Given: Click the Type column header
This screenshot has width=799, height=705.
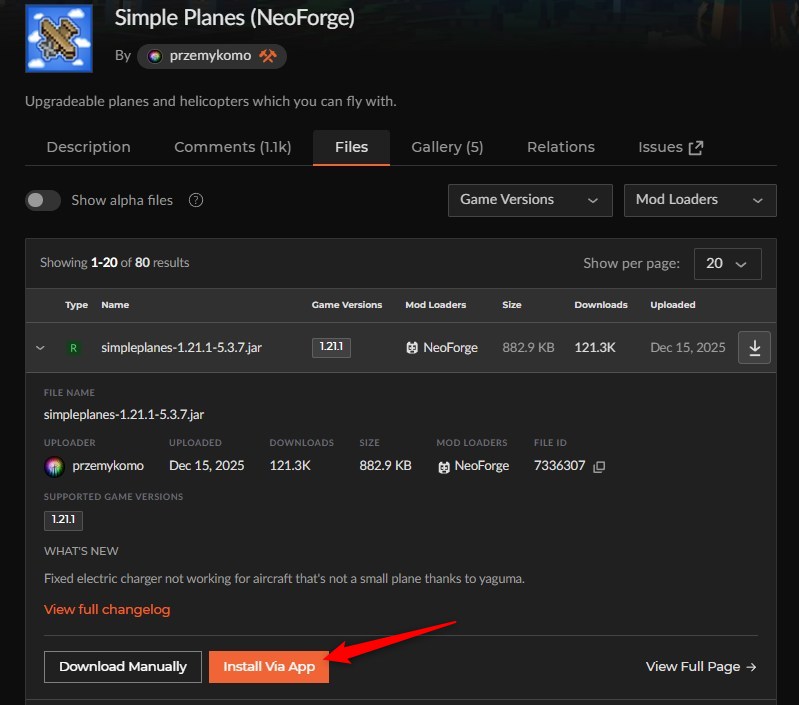Looking at the screenshot, I should pyautogui.click(x=76, y=305).
